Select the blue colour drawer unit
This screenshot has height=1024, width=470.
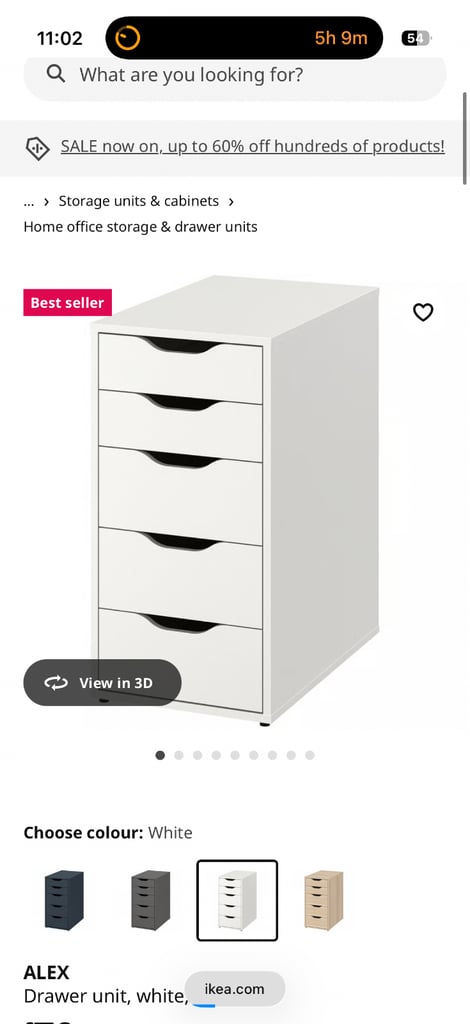click(64, 900)
